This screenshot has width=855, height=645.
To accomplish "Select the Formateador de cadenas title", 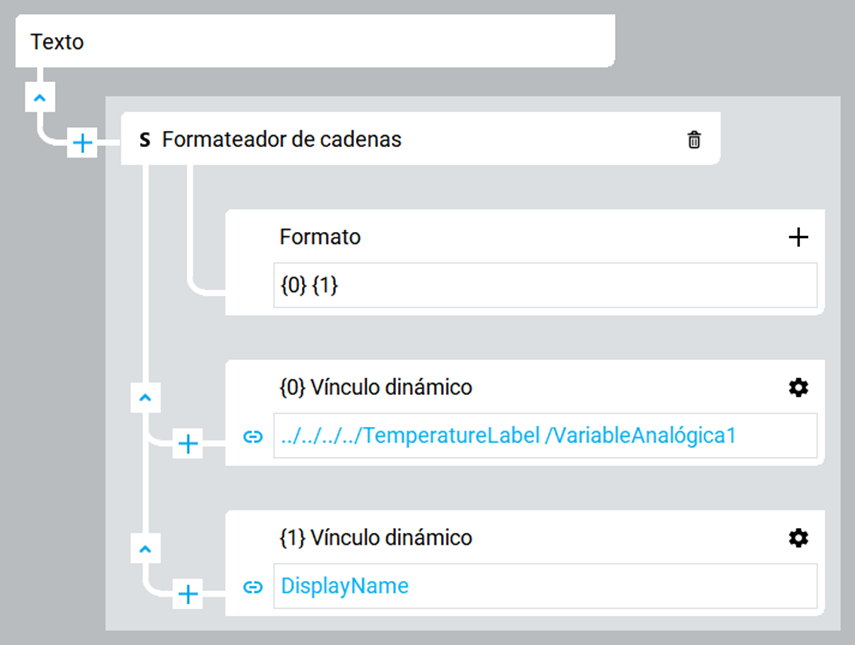I will click(x=282, y=140).
